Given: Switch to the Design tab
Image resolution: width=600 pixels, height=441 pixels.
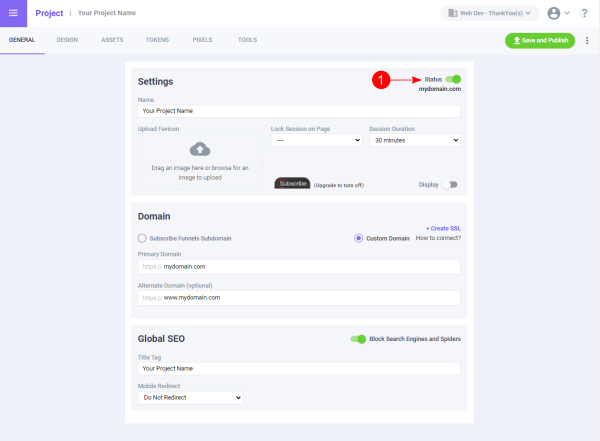Looking at the screenshot, I should click(x=67, y=40).
